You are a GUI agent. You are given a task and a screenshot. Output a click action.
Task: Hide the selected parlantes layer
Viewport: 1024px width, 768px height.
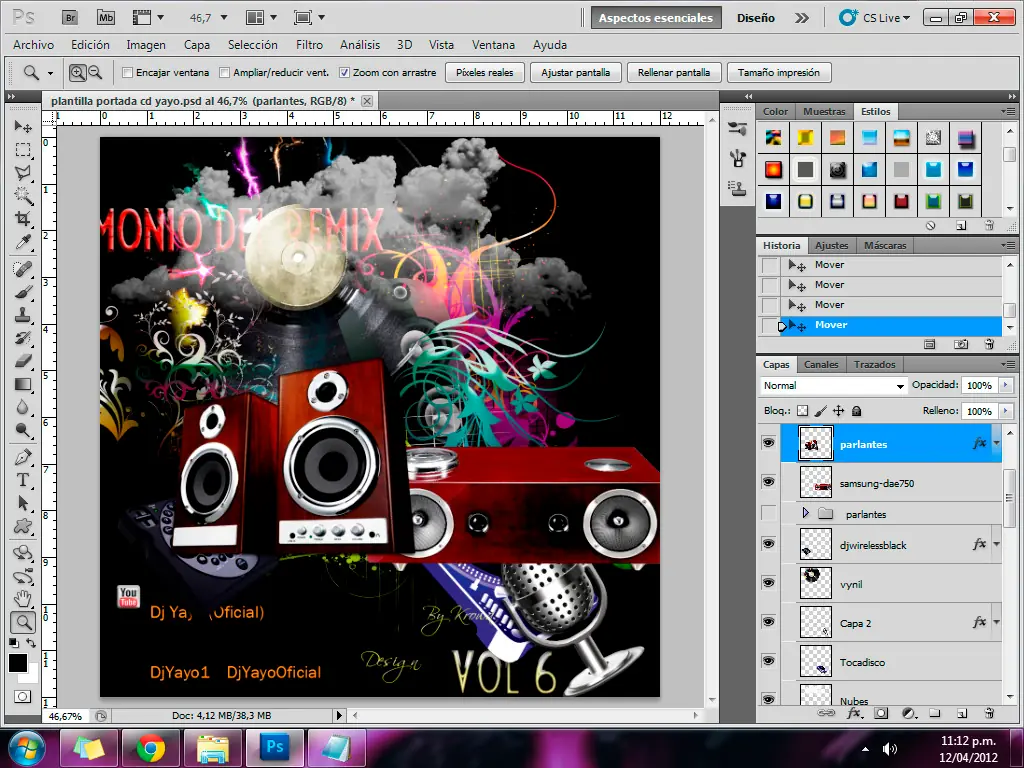(x=769, y=443)
